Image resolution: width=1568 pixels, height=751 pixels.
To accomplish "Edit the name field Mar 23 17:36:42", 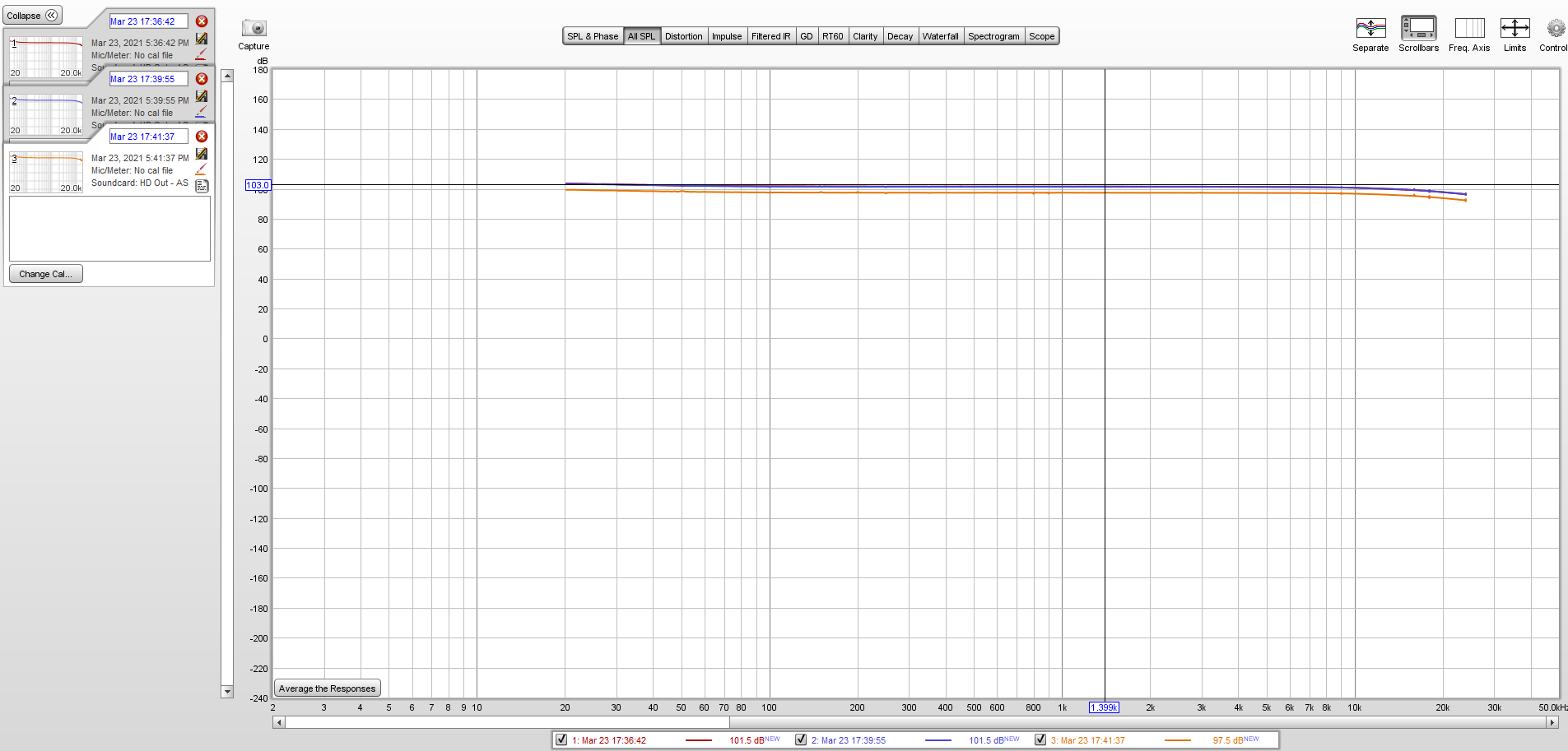I will [149, 21].
